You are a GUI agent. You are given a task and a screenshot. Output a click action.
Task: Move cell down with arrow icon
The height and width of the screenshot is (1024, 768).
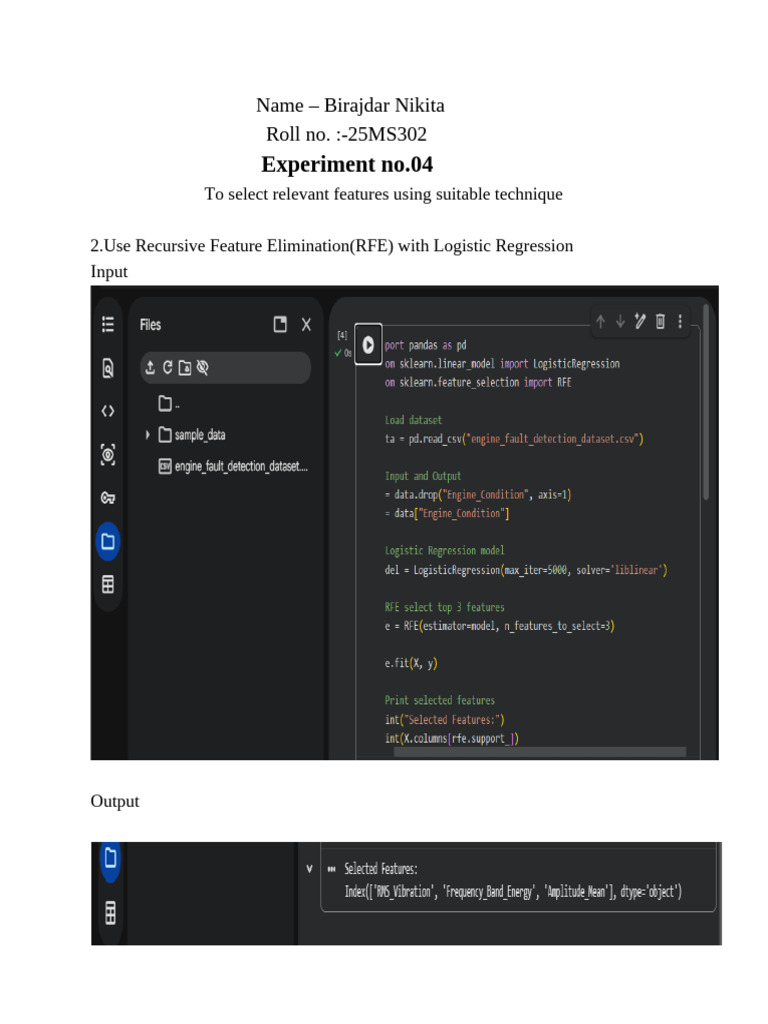pos(620,321)
